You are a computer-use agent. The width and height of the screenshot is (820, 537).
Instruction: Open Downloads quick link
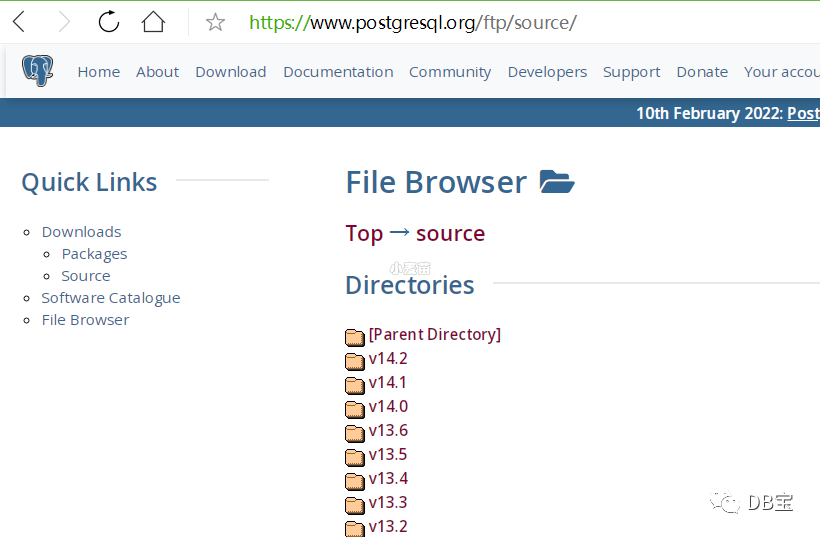(82, 232)
